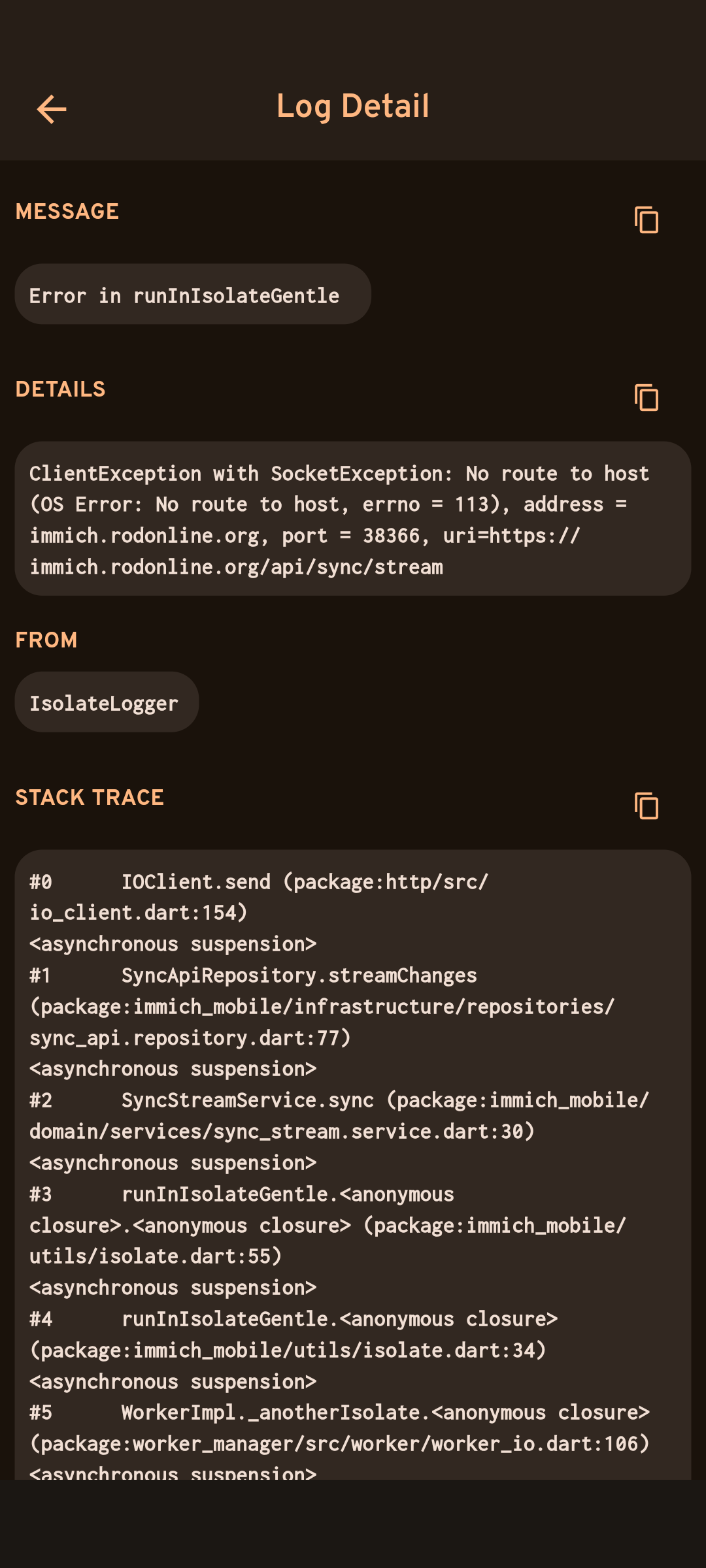This screenshot has height=1568, width=706.
Task: Tap the "errno = 113" text in details
Action: point(426,504)
